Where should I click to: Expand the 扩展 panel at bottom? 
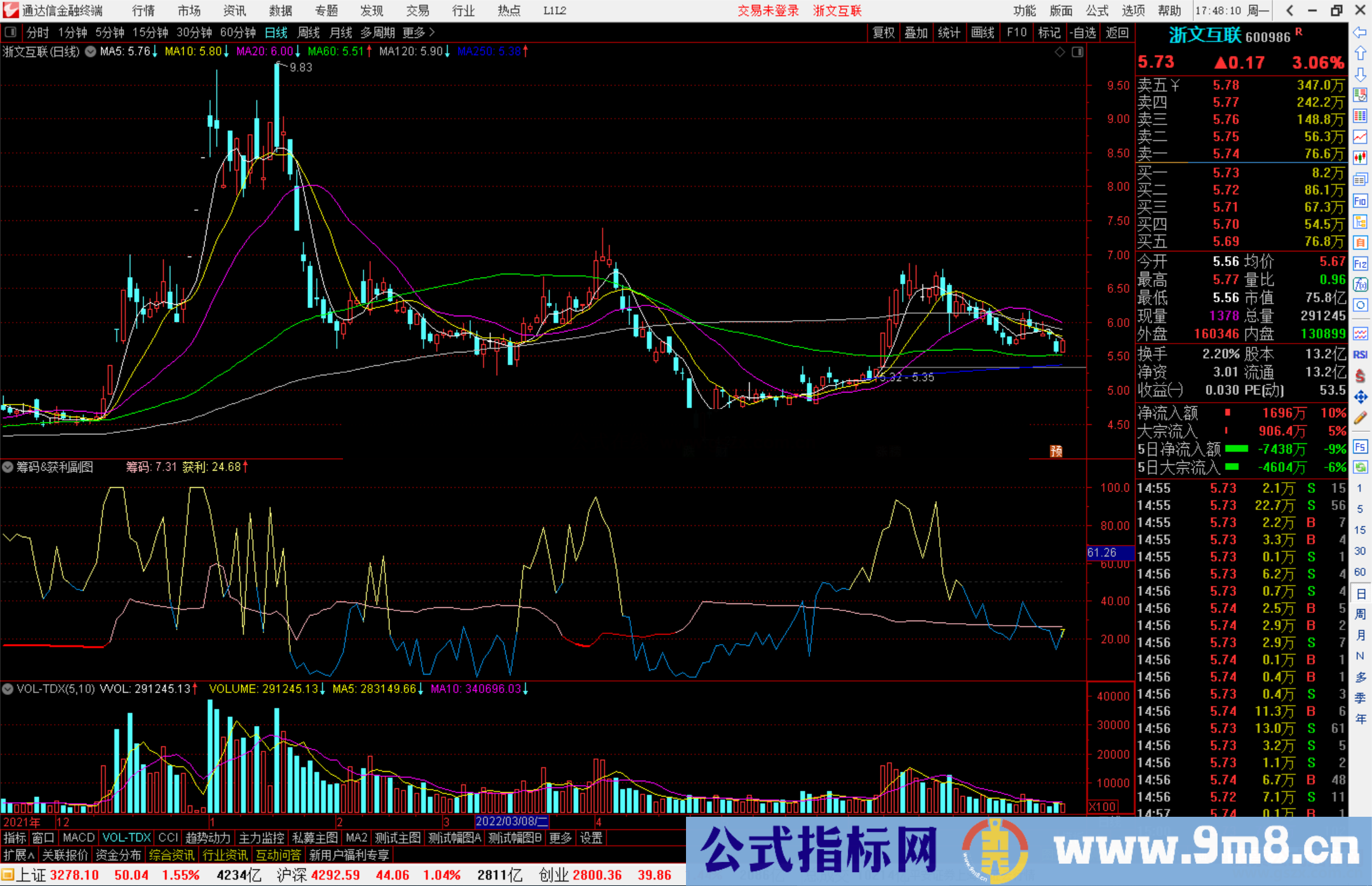coord(19,855)
